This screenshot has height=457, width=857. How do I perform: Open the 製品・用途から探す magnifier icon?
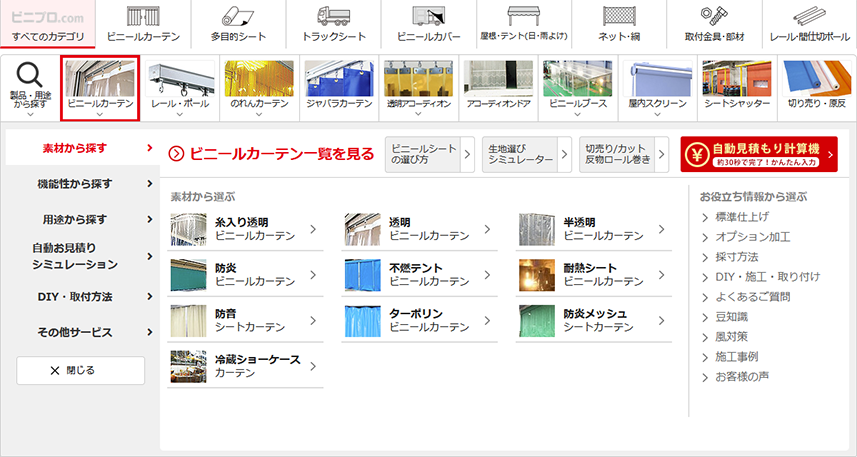30,87
